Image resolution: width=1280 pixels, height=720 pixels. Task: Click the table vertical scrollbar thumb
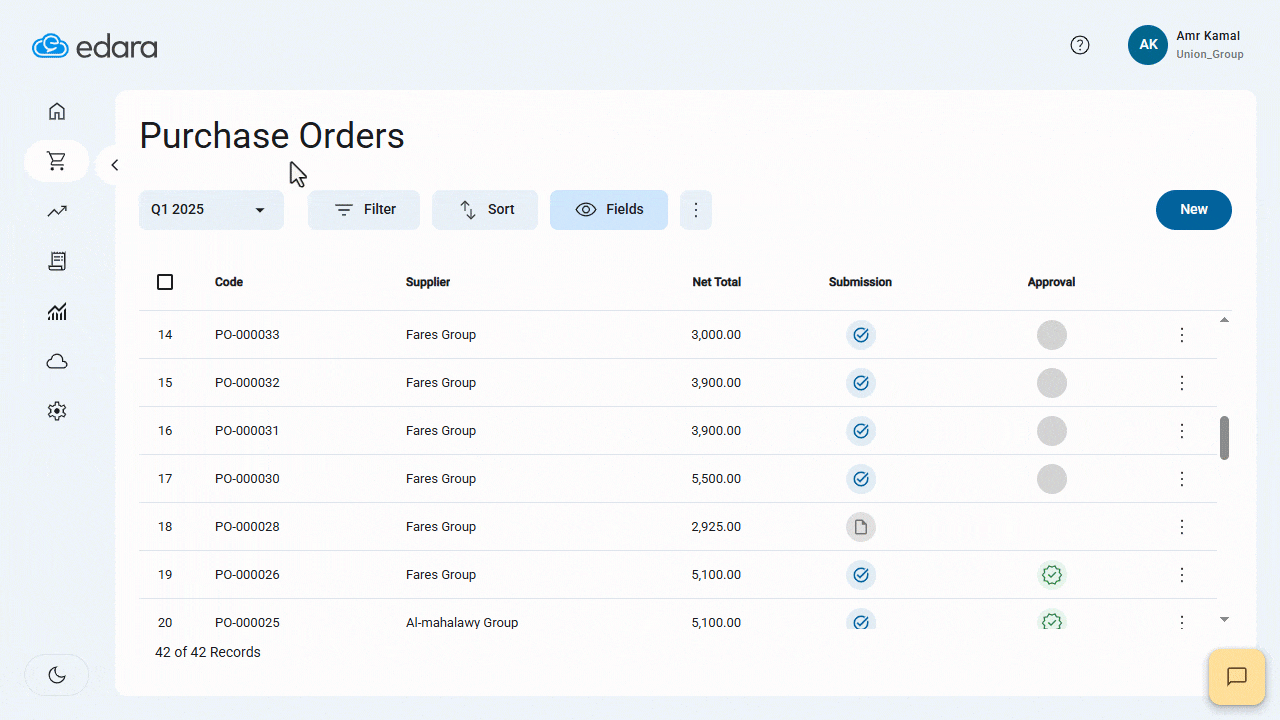[1224, 438]
